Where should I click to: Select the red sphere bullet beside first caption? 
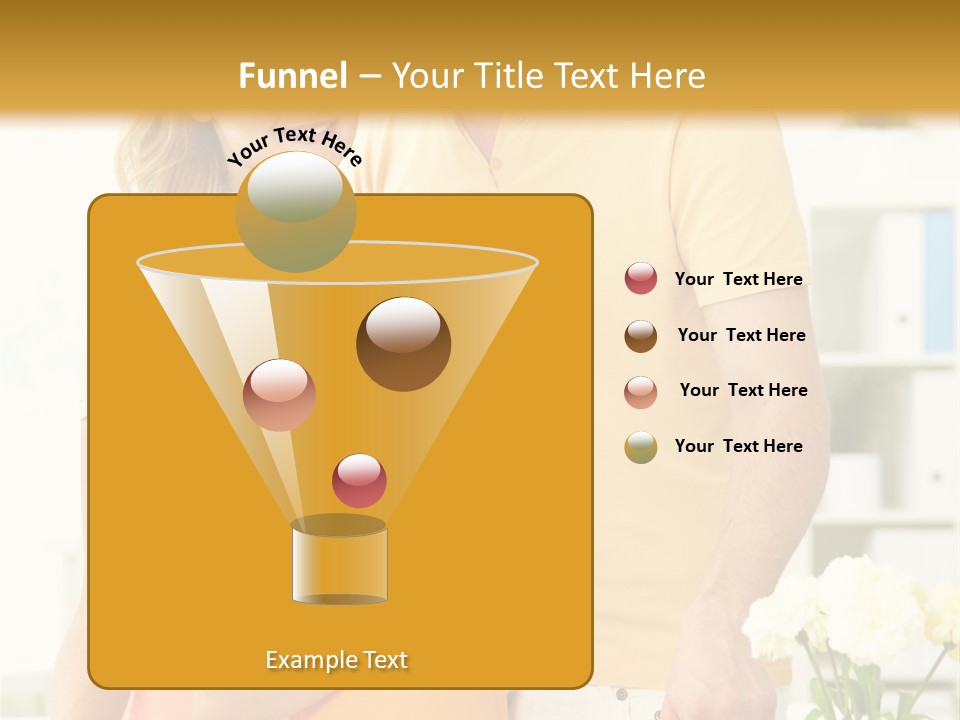(640, 279)
